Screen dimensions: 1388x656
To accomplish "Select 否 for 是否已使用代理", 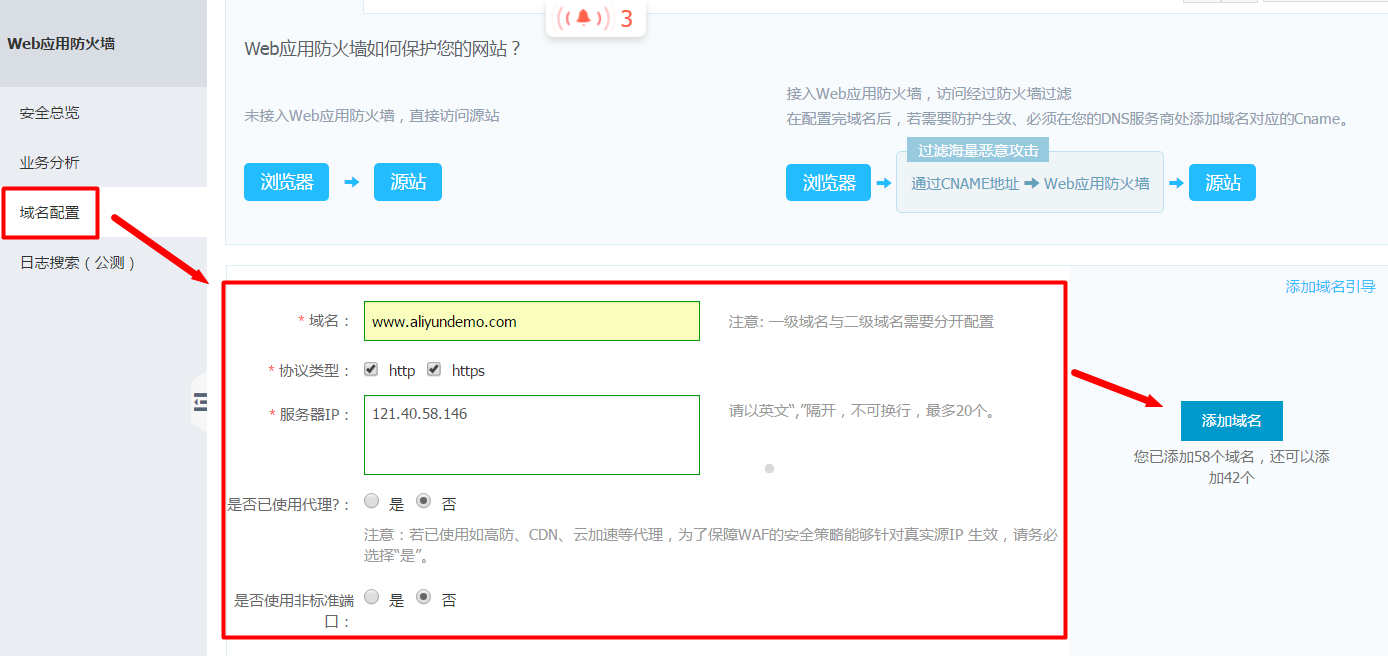I will pyautogui.click(x=424, y=500).
